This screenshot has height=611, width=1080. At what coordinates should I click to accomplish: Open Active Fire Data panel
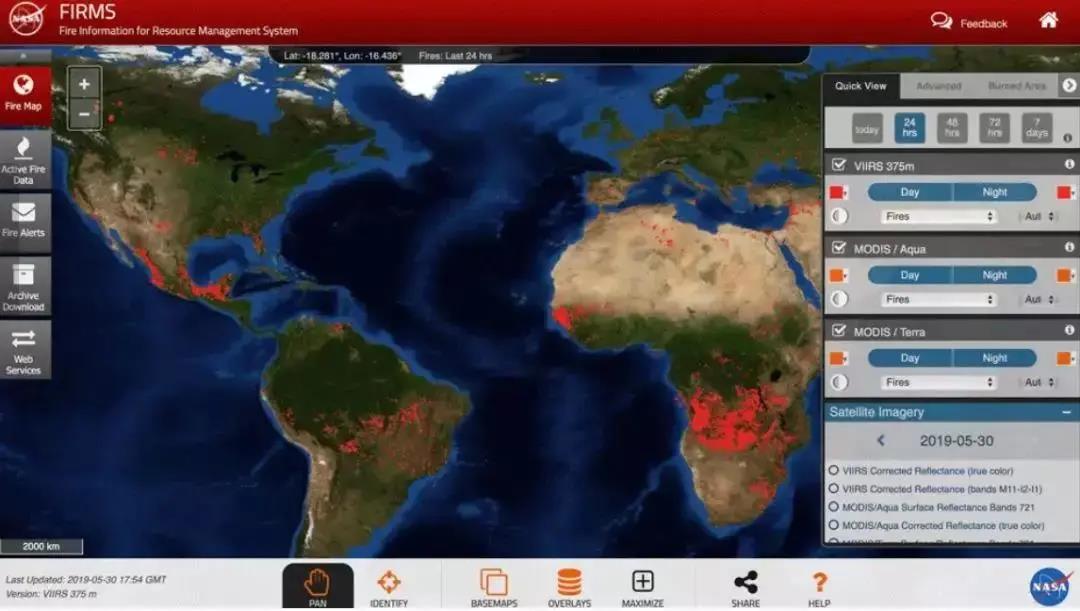[x=24, y=160]
